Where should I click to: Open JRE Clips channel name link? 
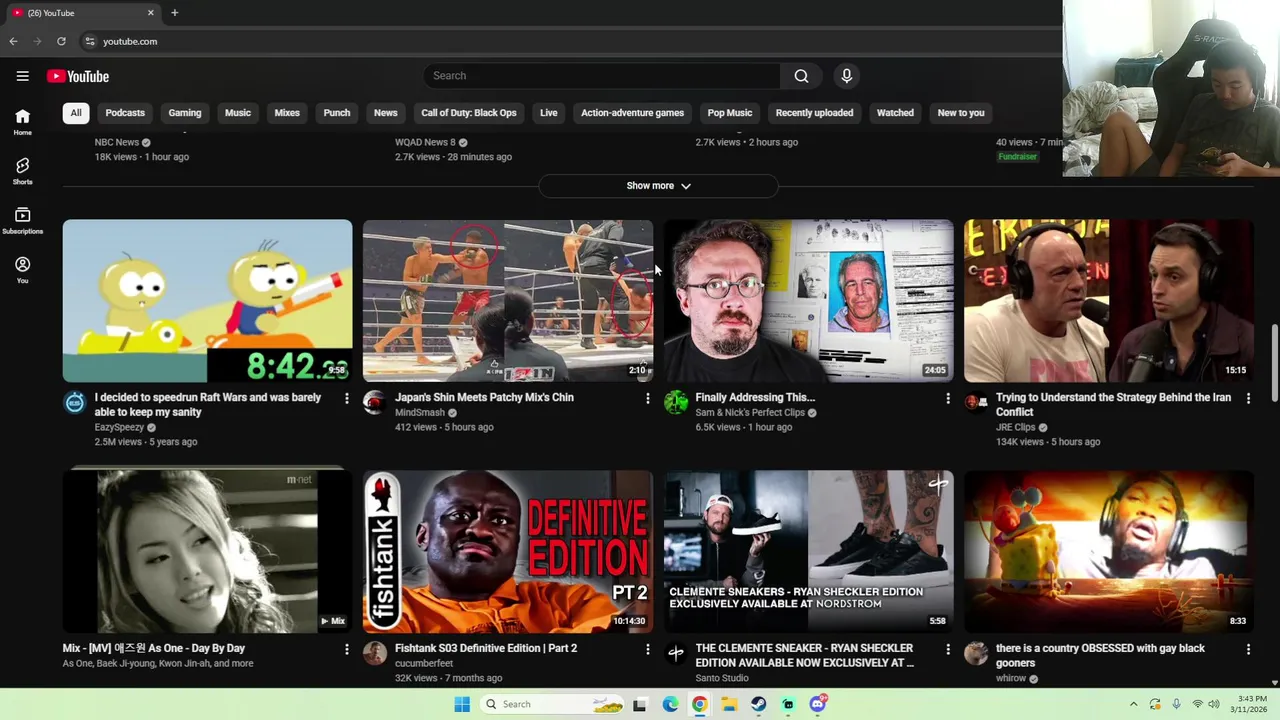click(x=1016, y=427)
